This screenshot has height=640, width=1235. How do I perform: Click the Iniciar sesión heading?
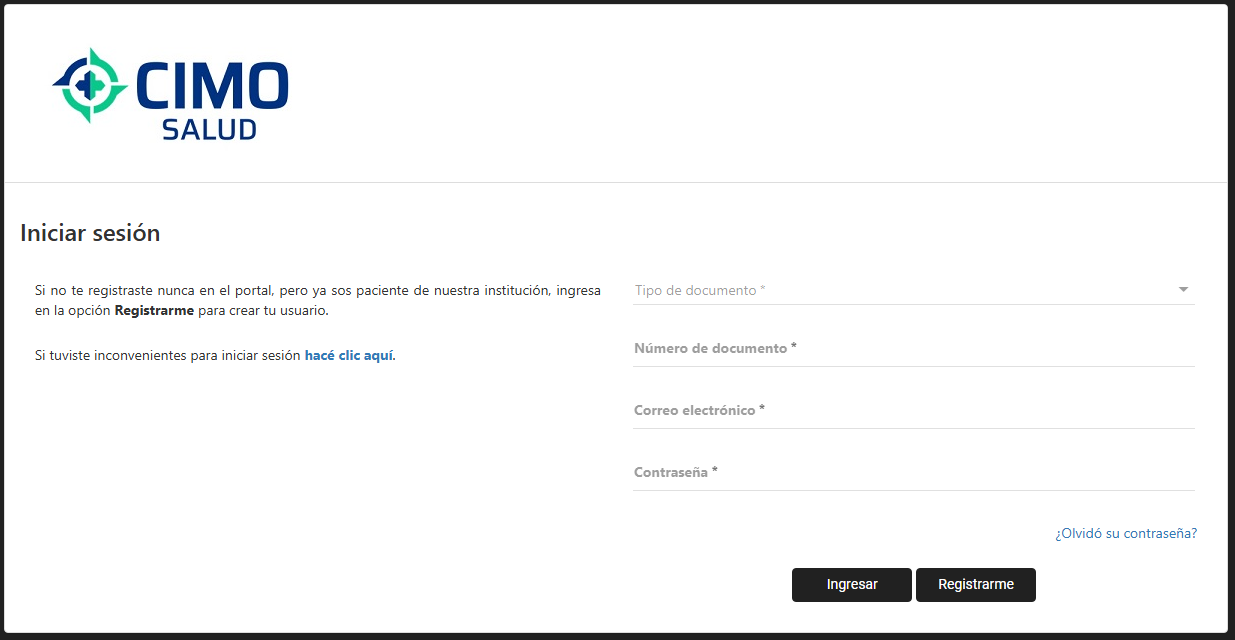point(90,233)
